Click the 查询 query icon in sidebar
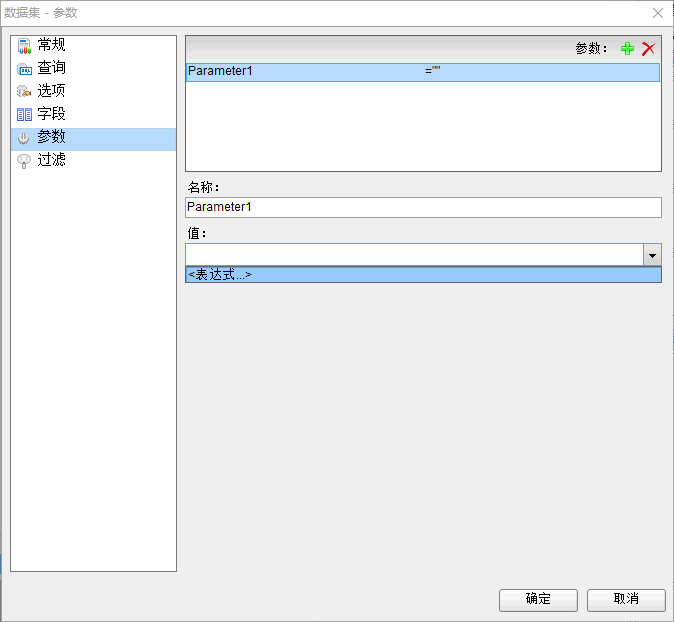Screen dimensions: 674x622 [x=24, y=68]
